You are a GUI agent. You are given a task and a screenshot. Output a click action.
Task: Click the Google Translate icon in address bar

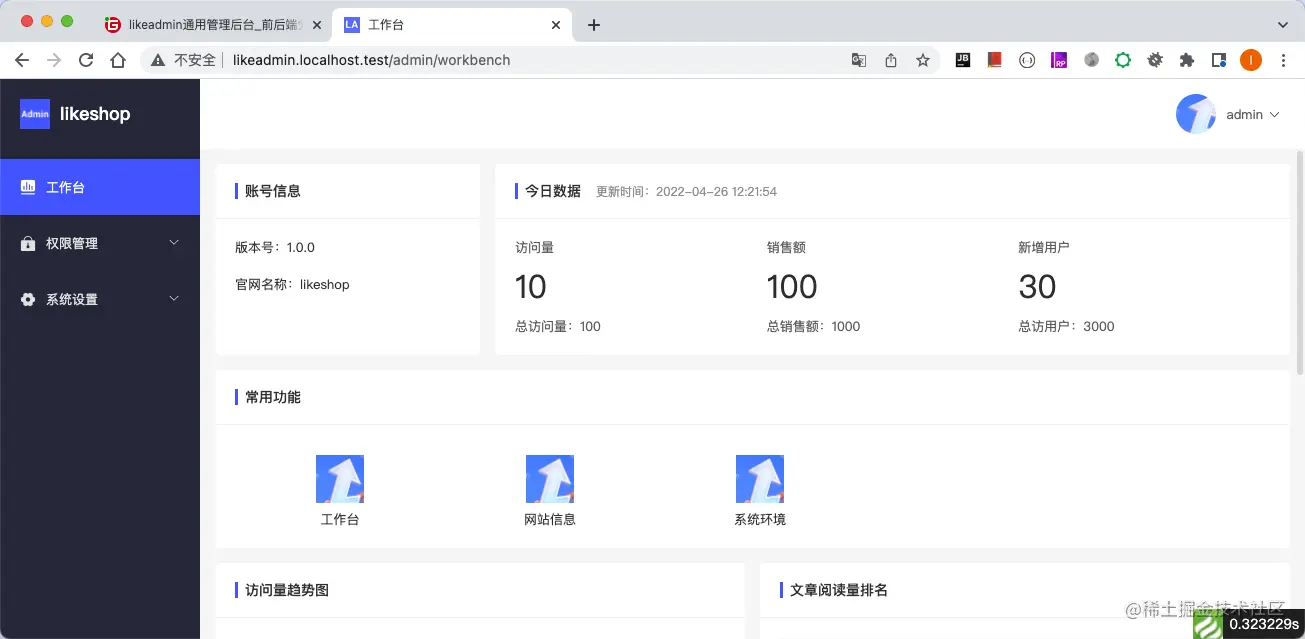point(859,60)
